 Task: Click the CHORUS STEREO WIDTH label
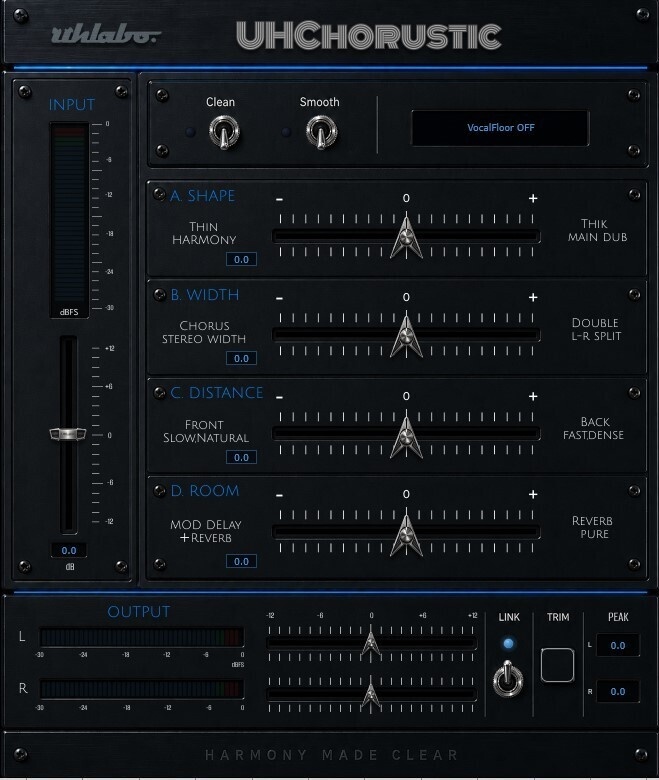204,332
